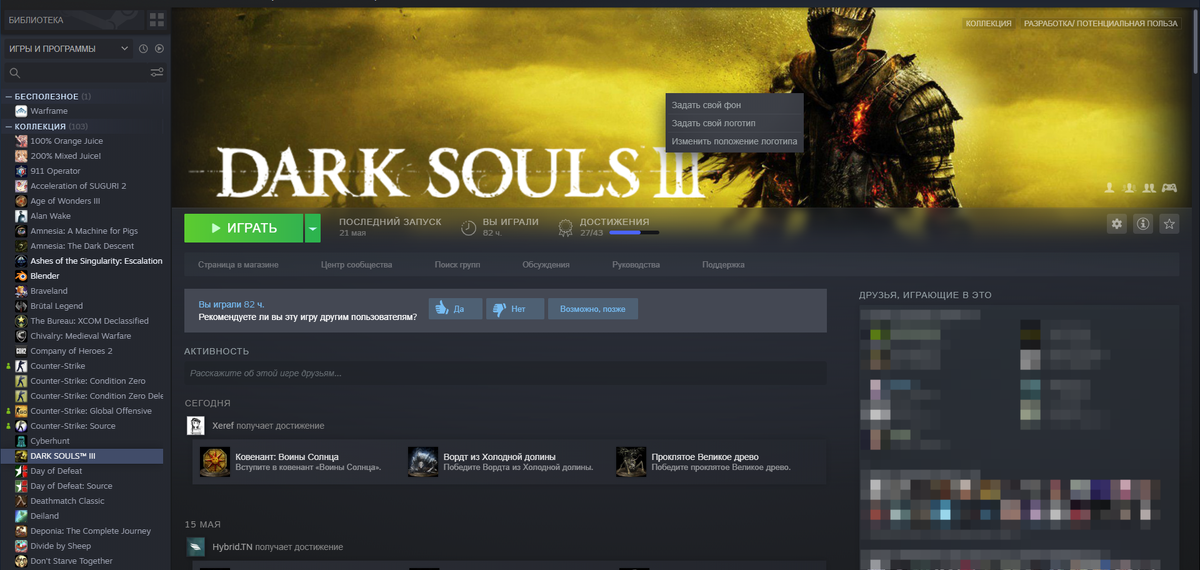Add DARK SOULS III to favorites star
Viewport: 1200px width, 570px height.
tap(1169, 224)
